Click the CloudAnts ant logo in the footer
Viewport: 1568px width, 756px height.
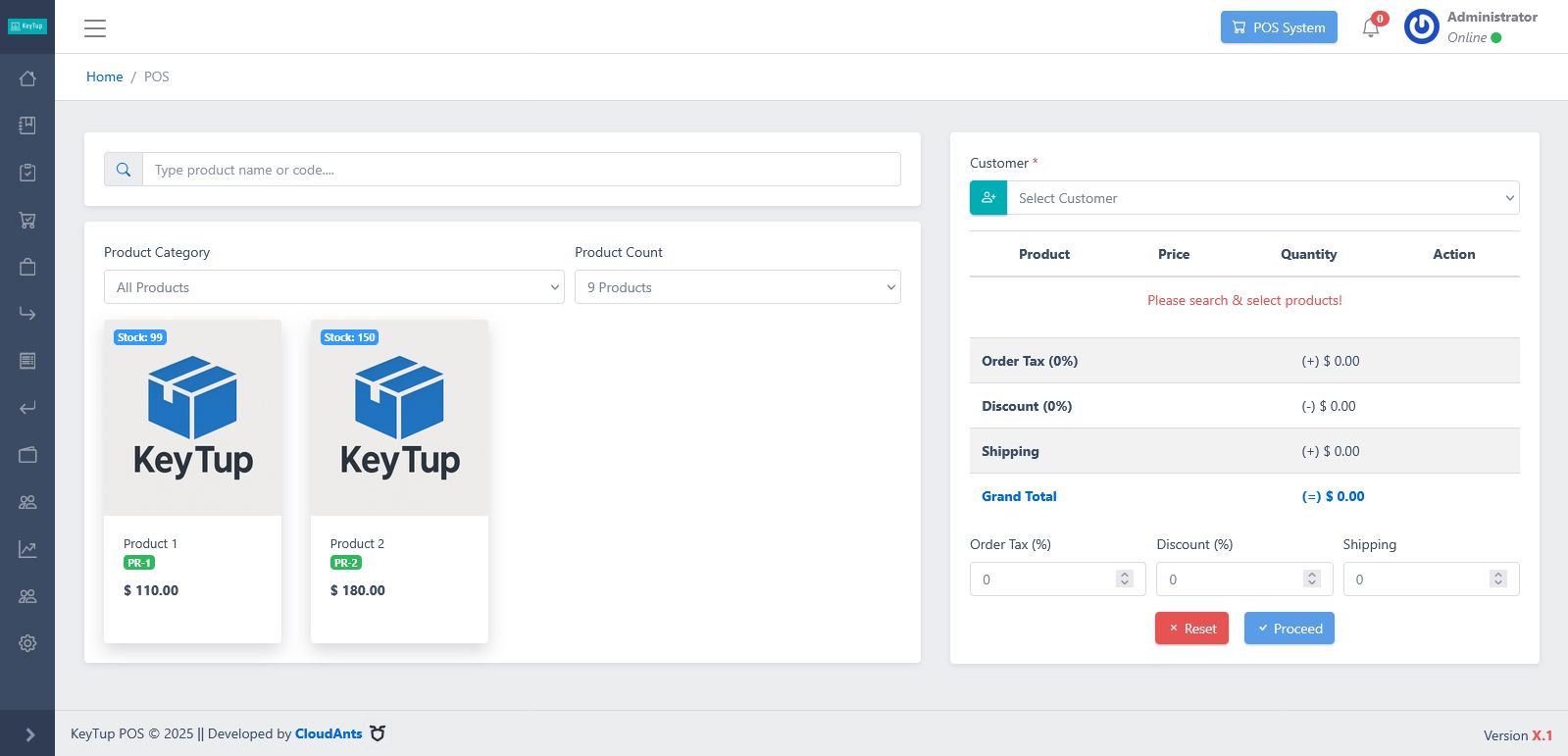click(x=378, y=732)
